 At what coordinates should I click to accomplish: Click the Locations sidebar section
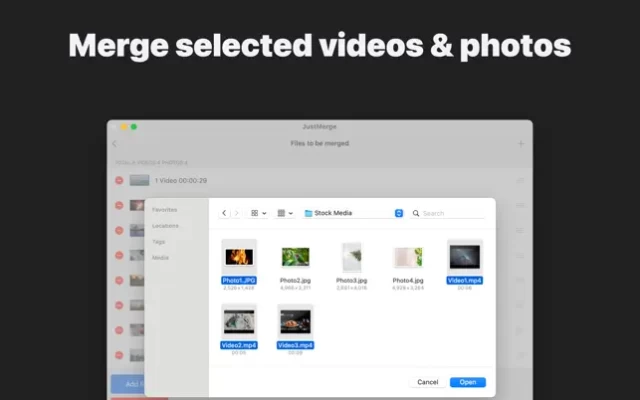[164, 226]
